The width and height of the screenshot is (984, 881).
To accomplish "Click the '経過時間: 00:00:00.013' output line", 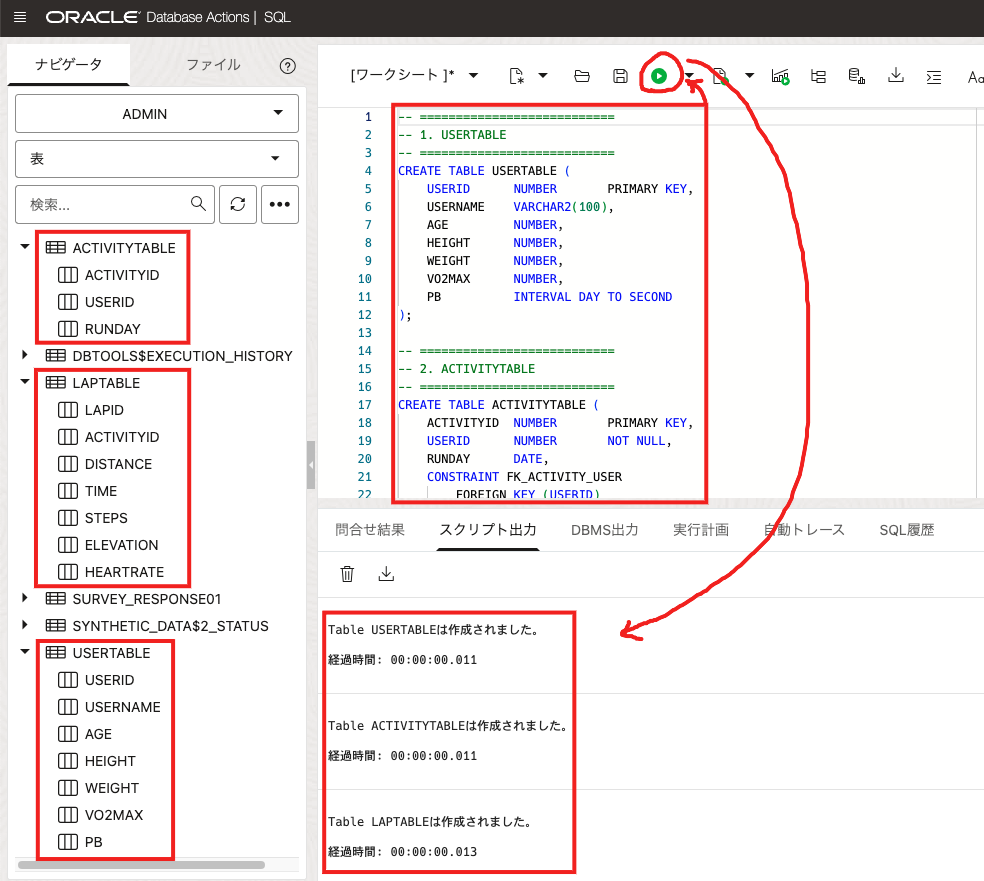I will click(402, 852).
